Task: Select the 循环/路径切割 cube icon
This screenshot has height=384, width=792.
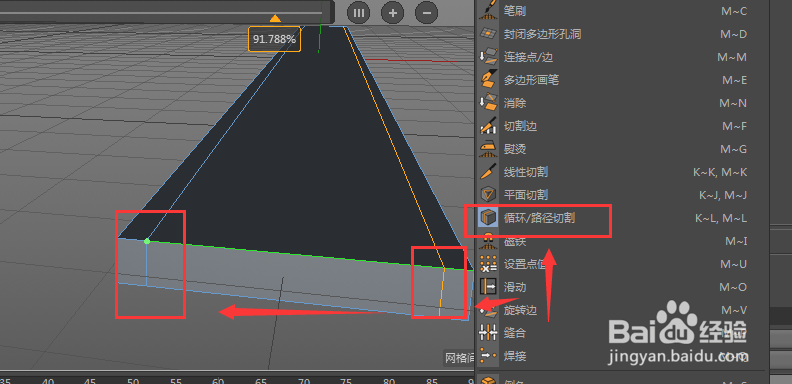Action: point(487,218)
